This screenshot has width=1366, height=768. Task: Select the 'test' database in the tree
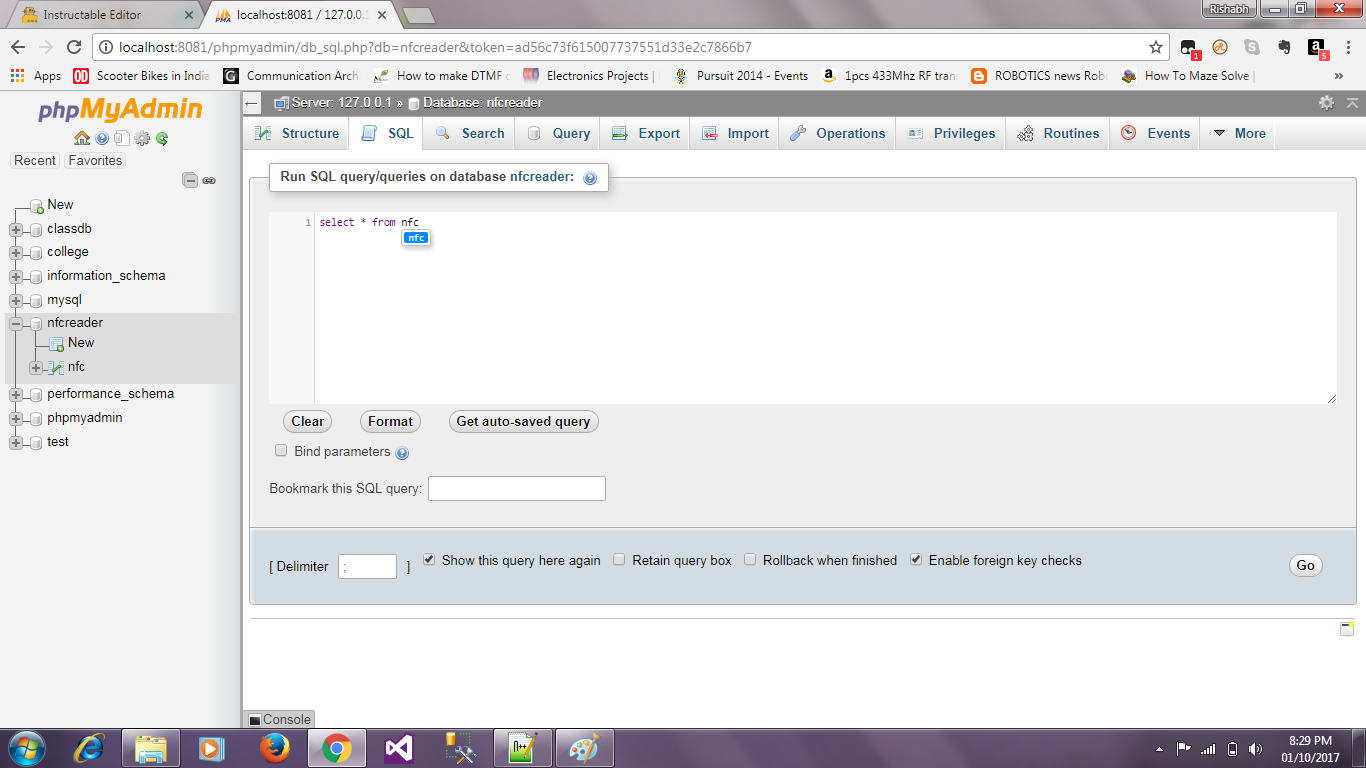pyautogui.click(x=58, y=442)
